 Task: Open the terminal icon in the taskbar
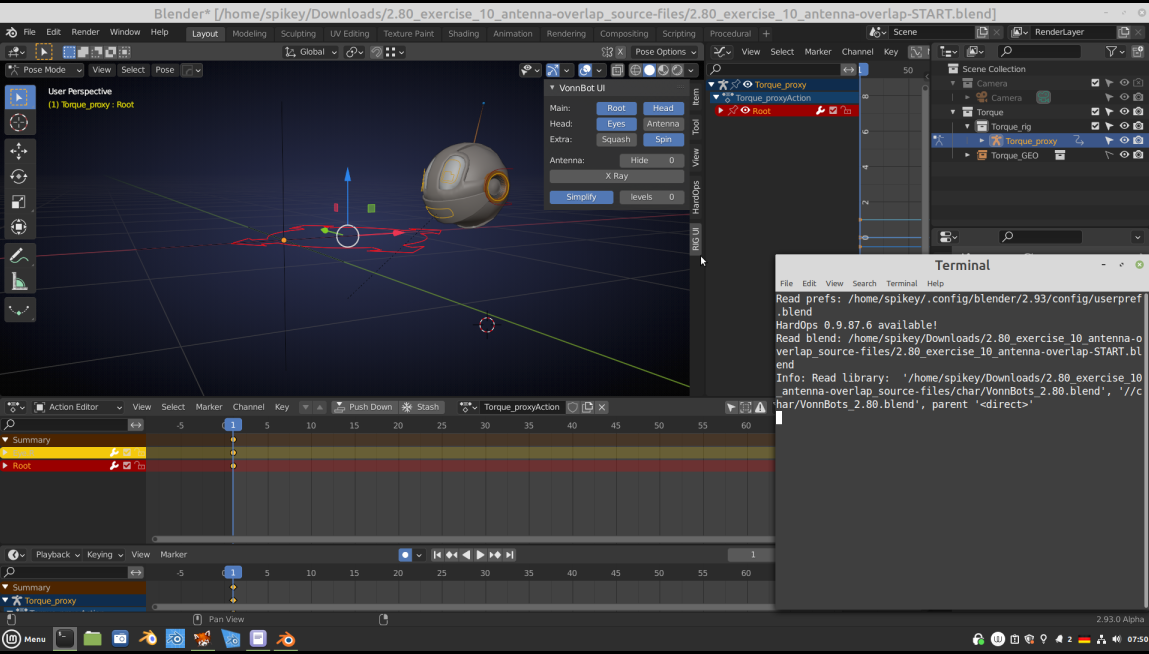coord(64,639)
